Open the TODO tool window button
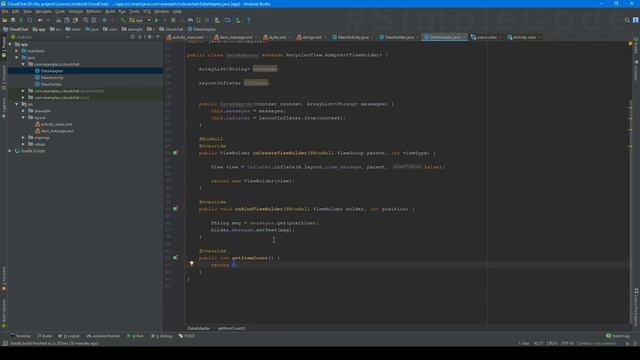Viewport: 640px width, 360px height. point(187,336)
